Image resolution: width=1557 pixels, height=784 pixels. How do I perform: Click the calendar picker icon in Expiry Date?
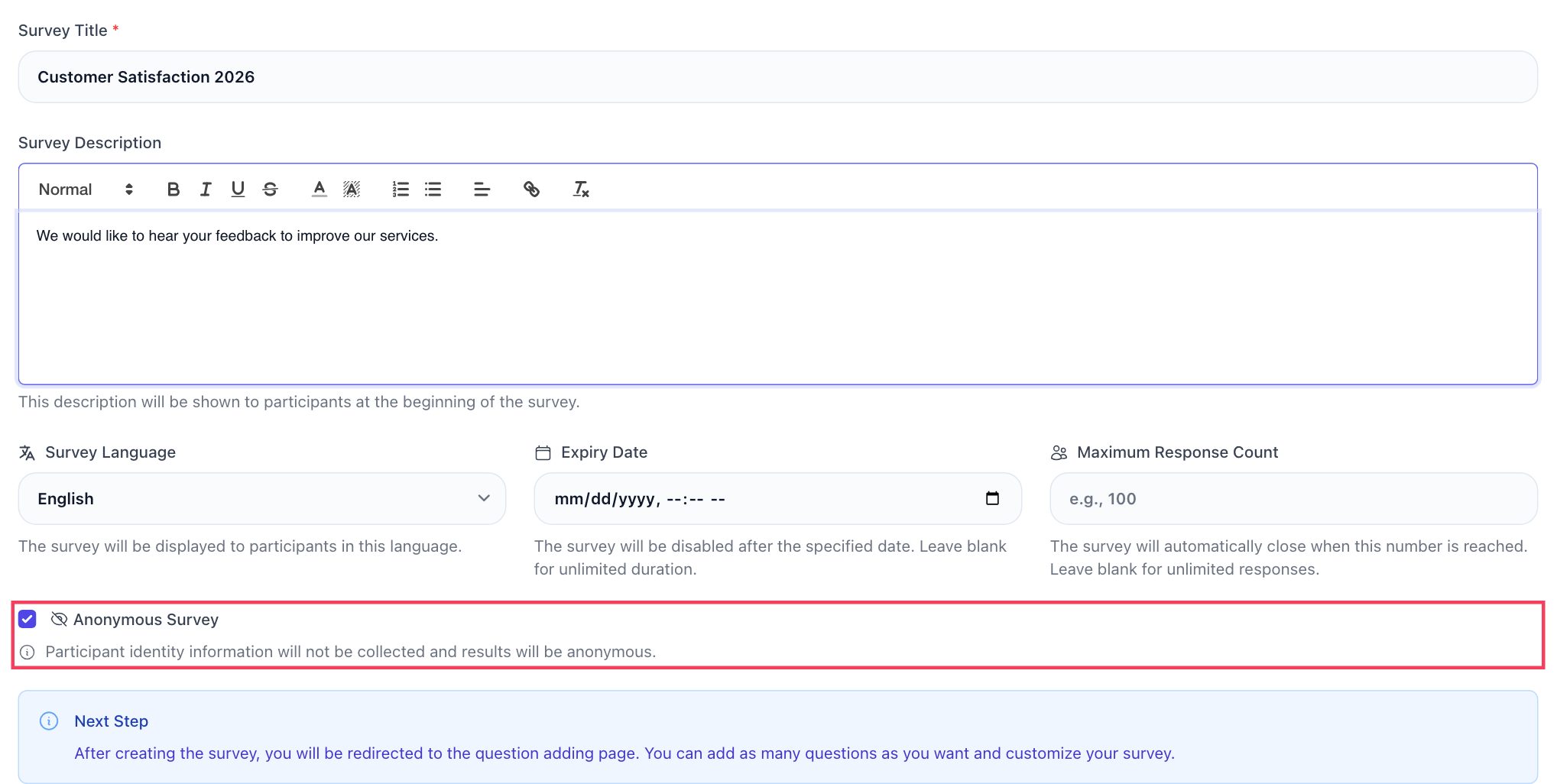point(992,499)
